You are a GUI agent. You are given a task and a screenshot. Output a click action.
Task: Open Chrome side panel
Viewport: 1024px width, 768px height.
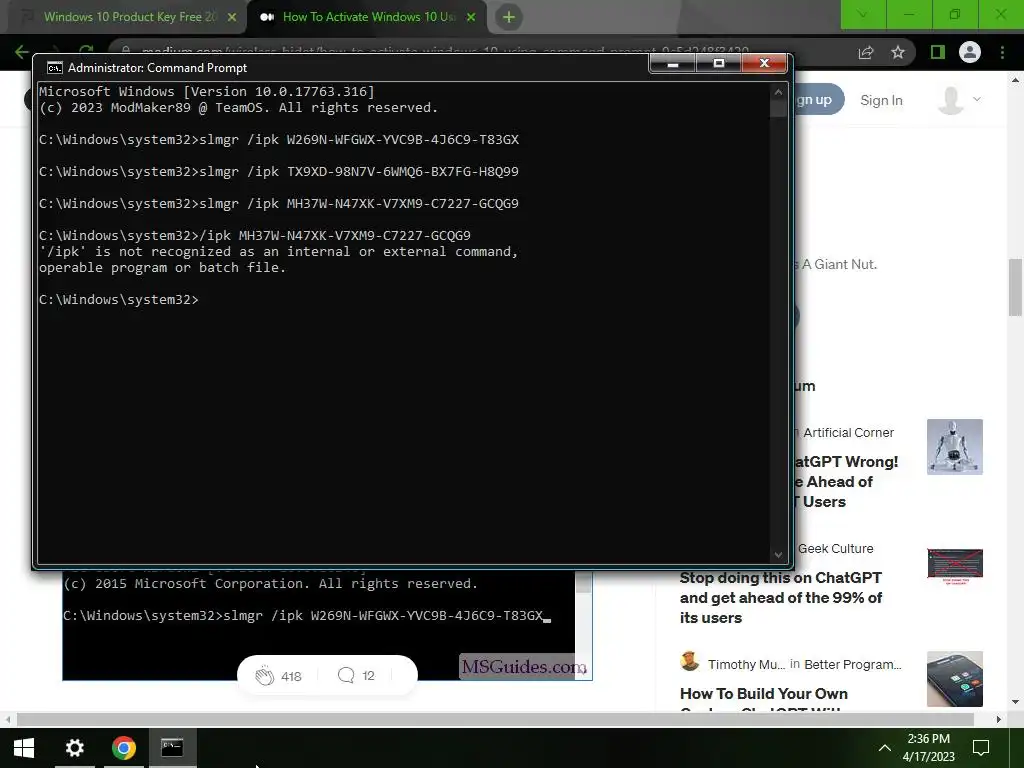(938, 52)
